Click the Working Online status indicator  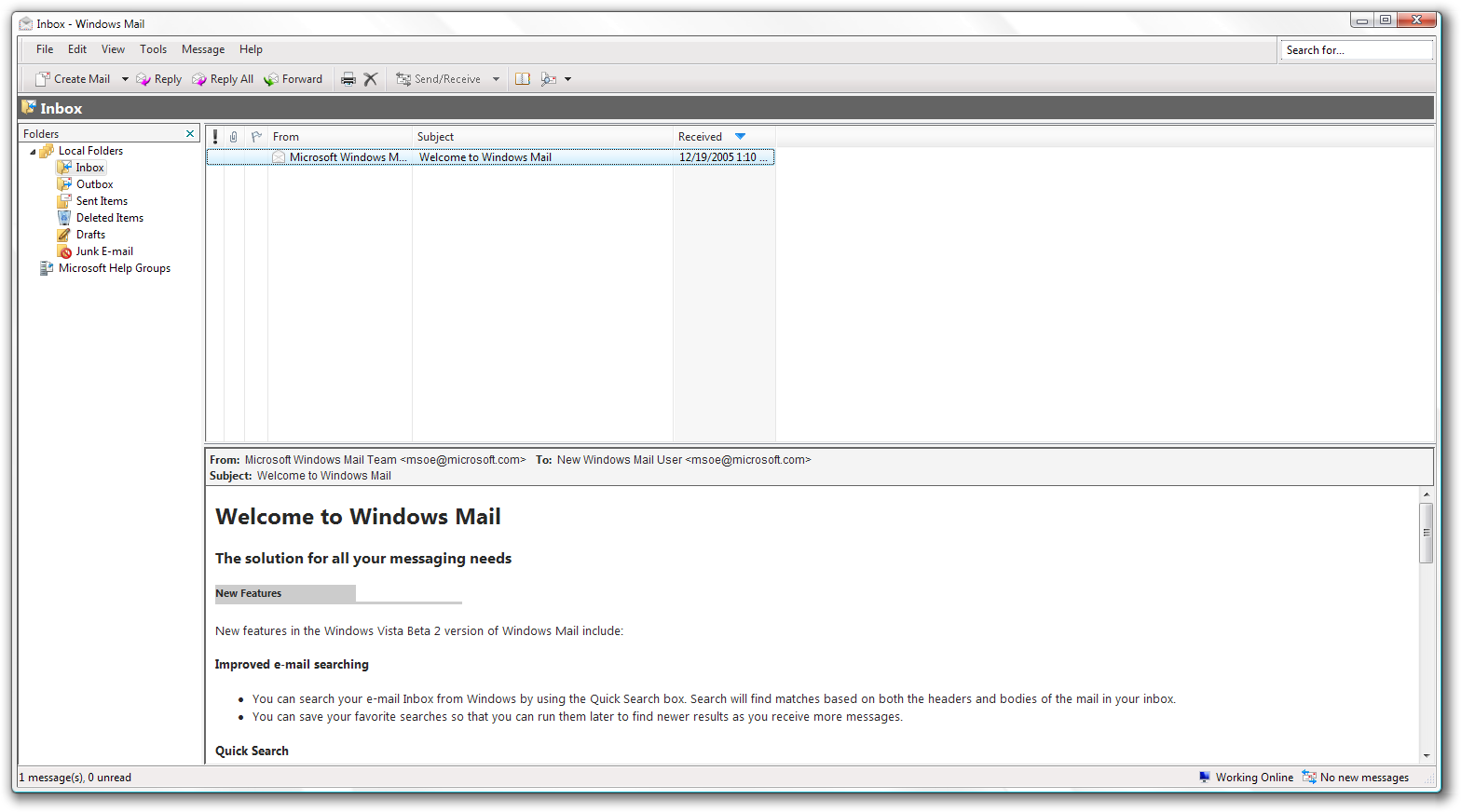point(1246,778)
